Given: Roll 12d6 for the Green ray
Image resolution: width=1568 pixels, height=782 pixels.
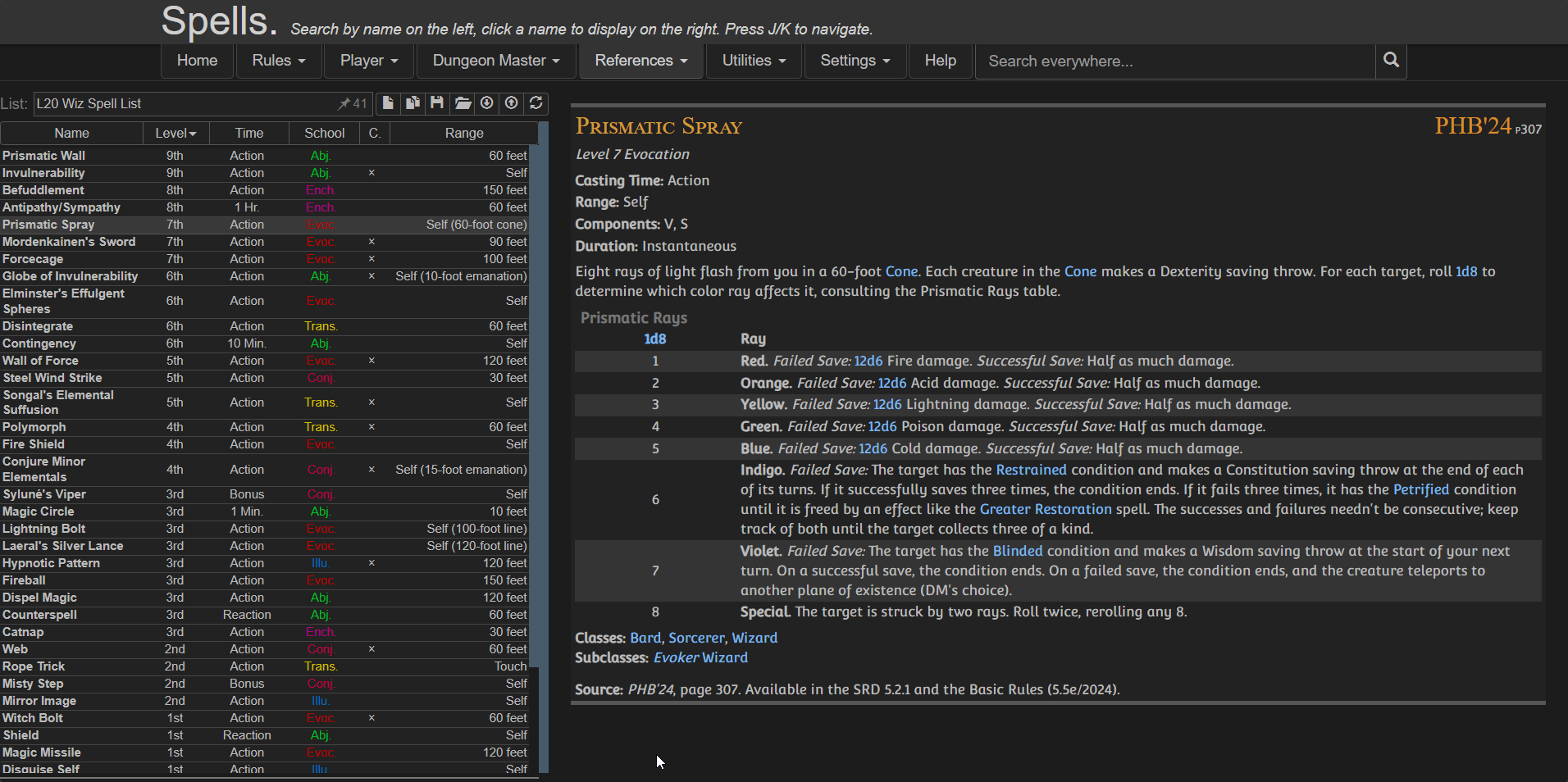Looking at the screenshot, I should (x=882, y=426).
